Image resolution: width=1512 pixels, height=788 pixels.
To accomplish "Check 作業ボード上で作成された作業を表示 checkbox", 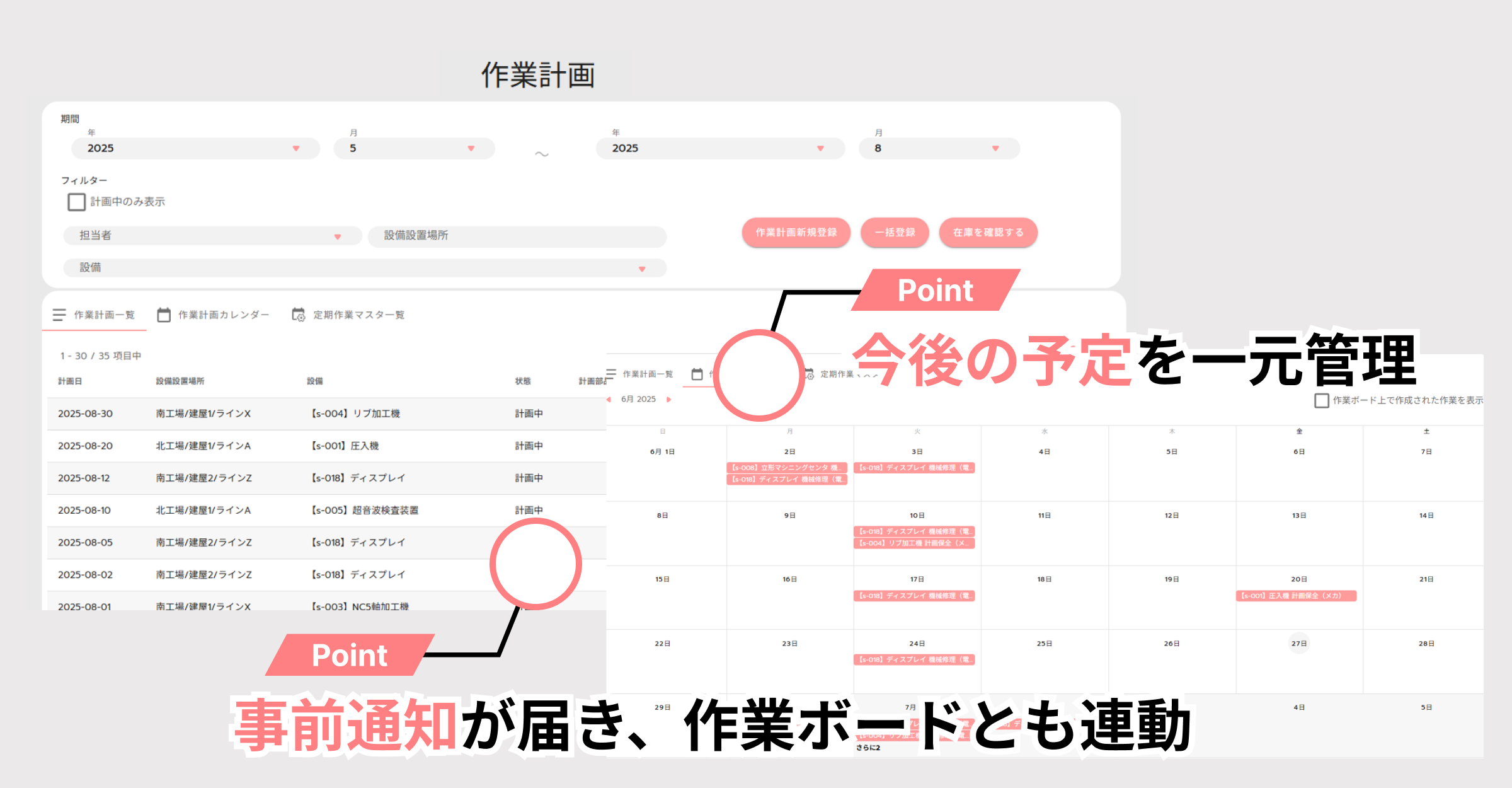I will 1322,400.
